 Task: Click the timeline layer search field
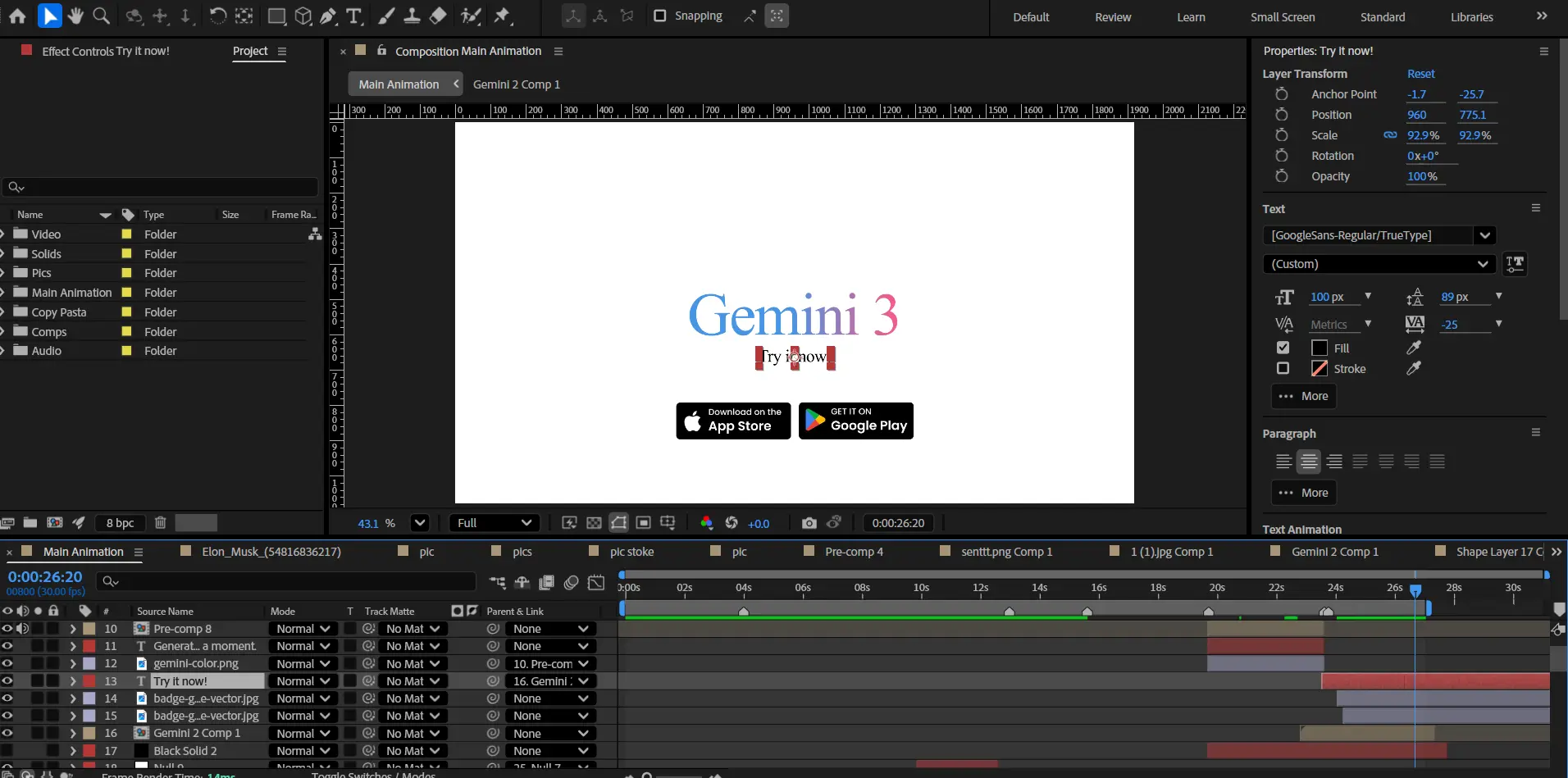click(287, 581)
